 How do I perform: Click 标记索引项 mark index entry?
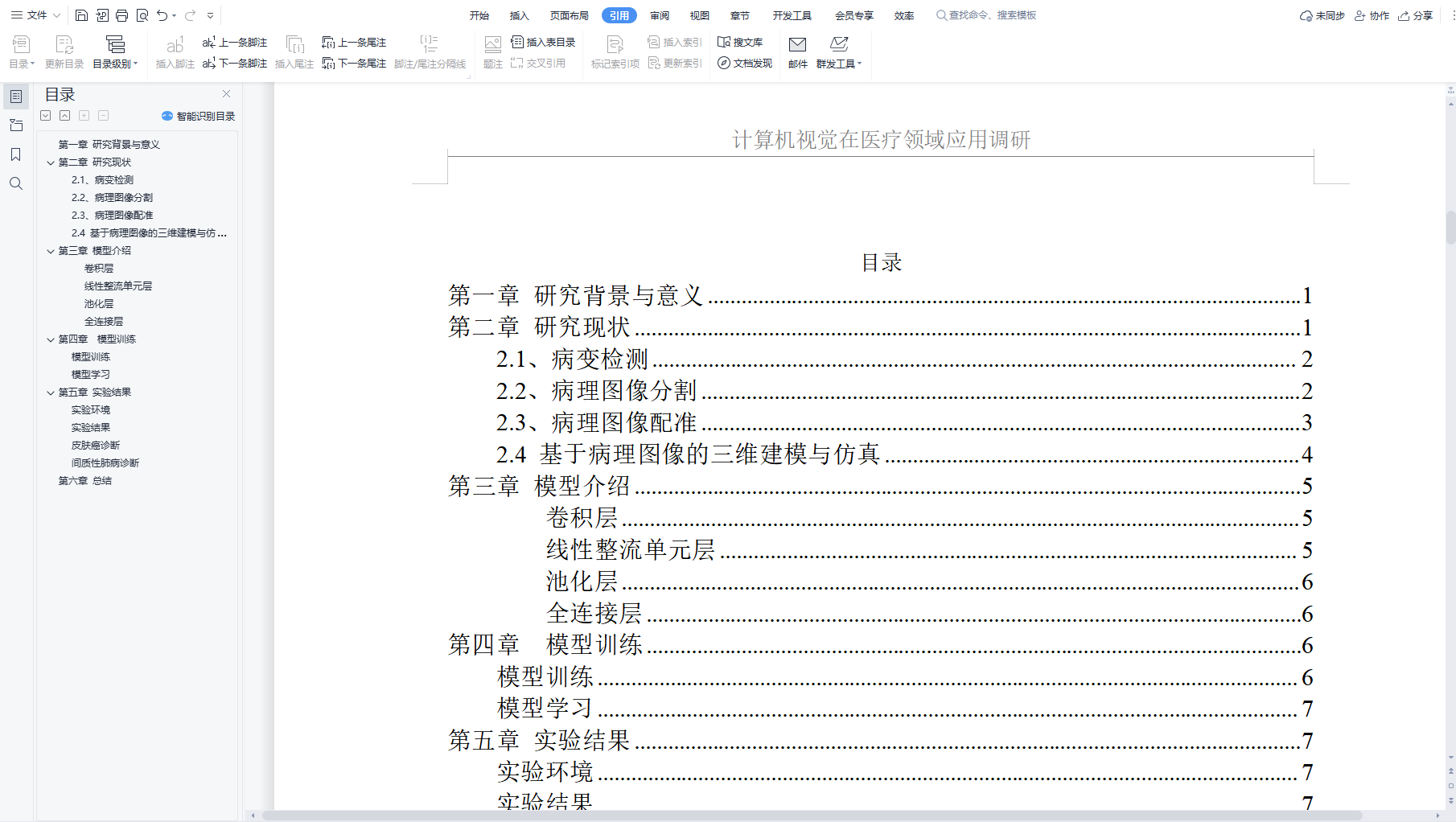coord(615,51)
